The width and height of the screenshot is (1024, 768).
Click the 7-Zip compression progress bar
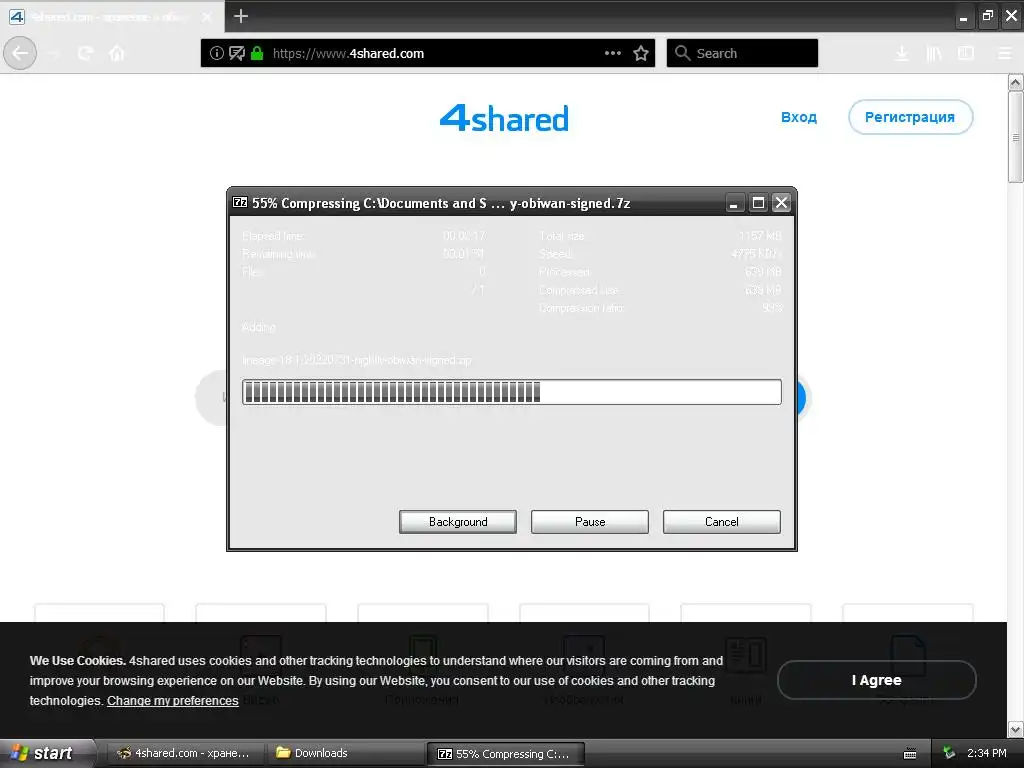pos(511,392)
